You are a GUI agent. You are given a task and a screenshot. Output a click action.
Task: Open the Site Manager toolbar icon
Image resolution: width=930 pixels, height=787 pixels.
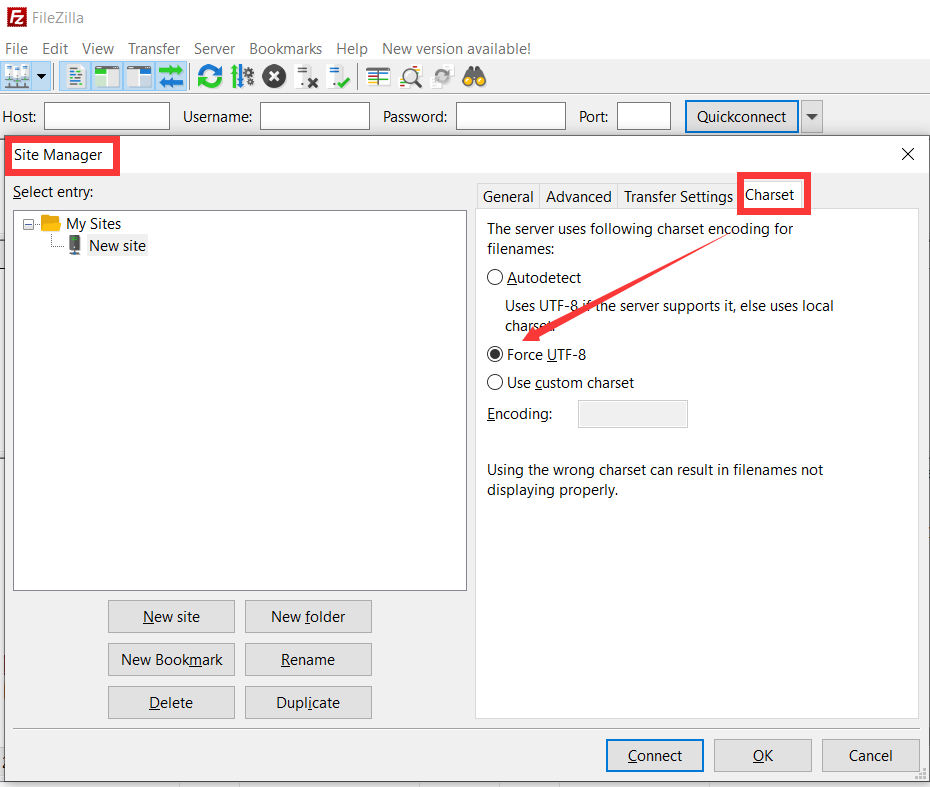pos(17,77)
